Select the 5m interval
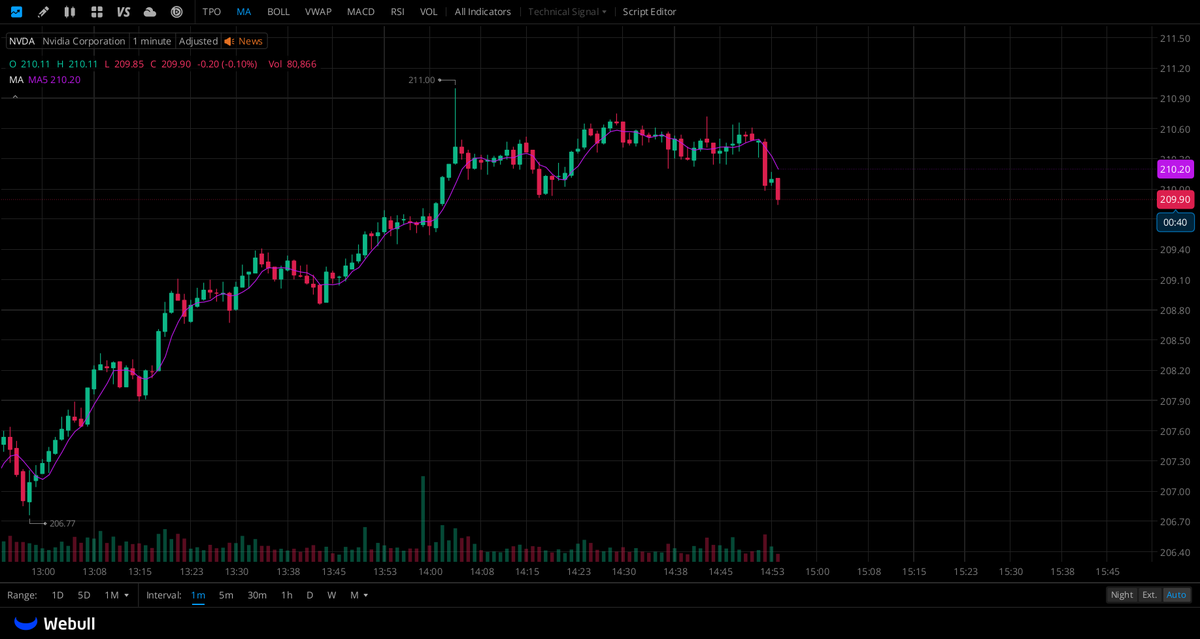This screenshot has width=1200, height=639. 226,595
